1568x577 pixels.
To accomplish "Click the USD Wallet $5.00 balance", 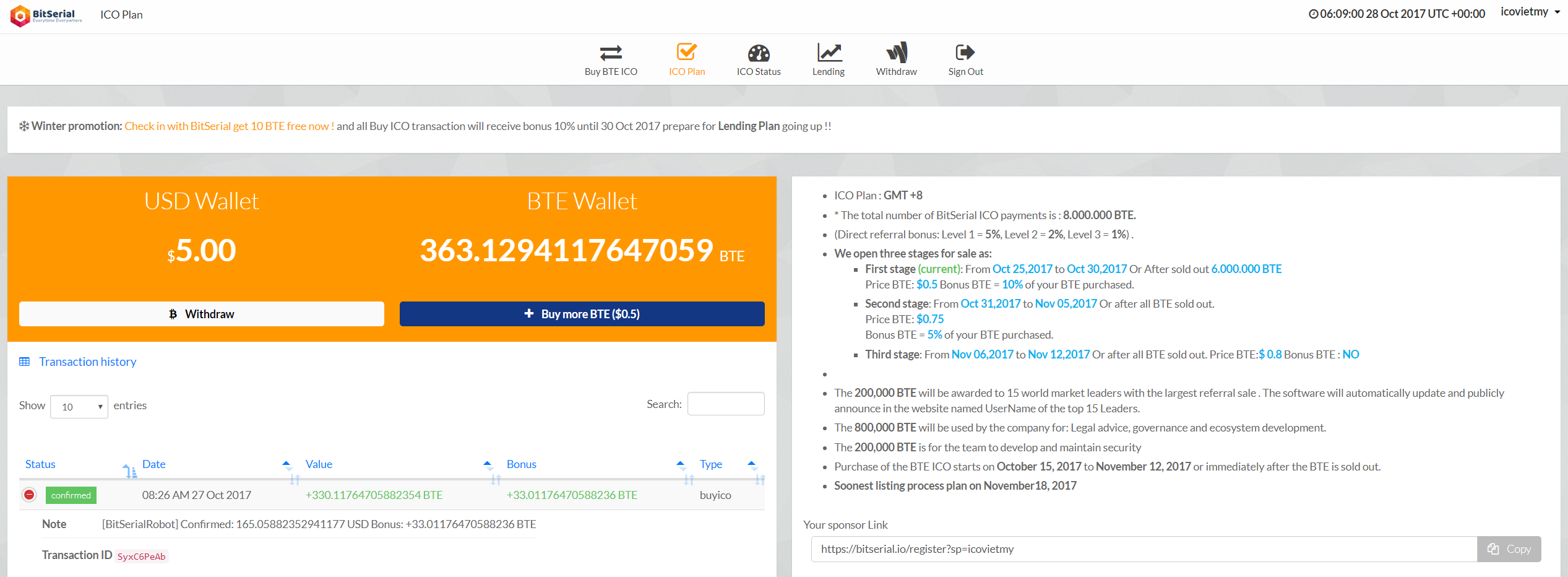I will coord(202,251).
